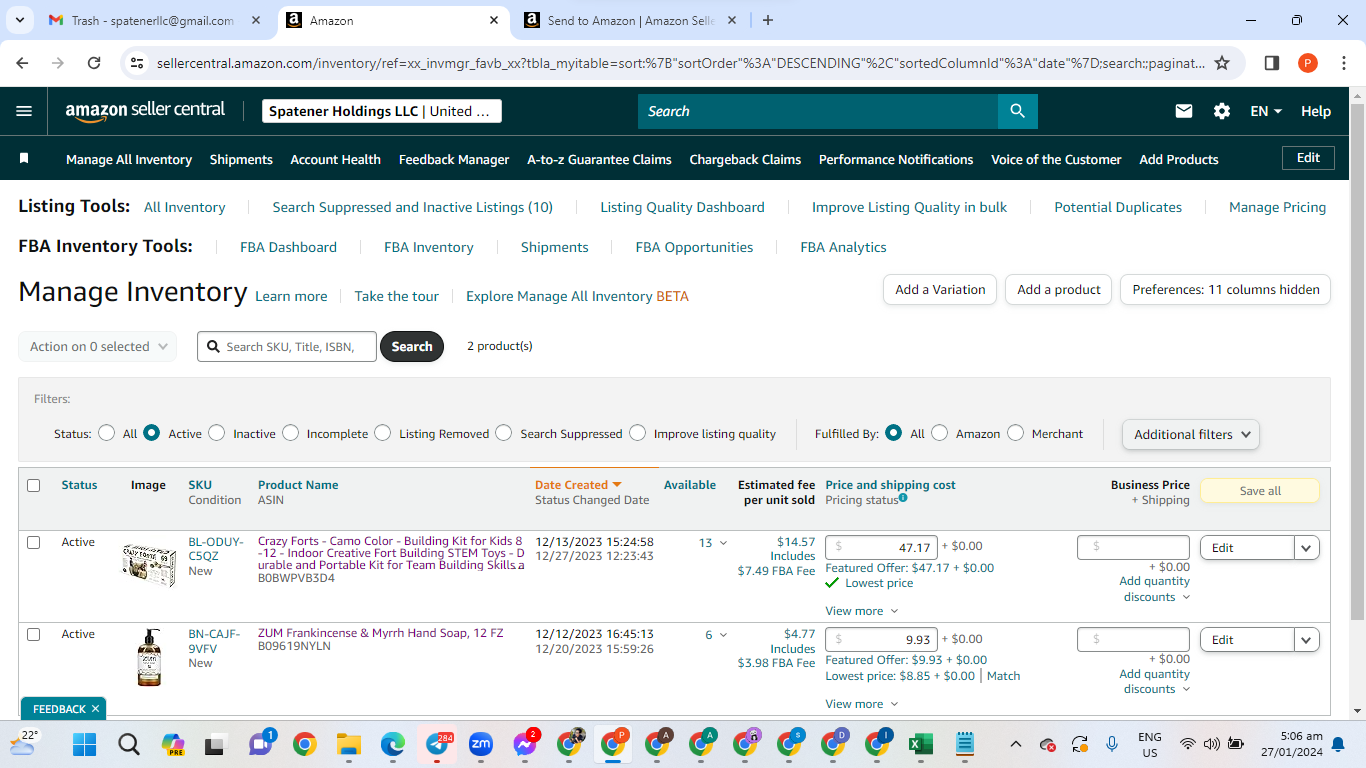Open Windows taskbar Search
Screen dimensions: 1366x768
129,744
